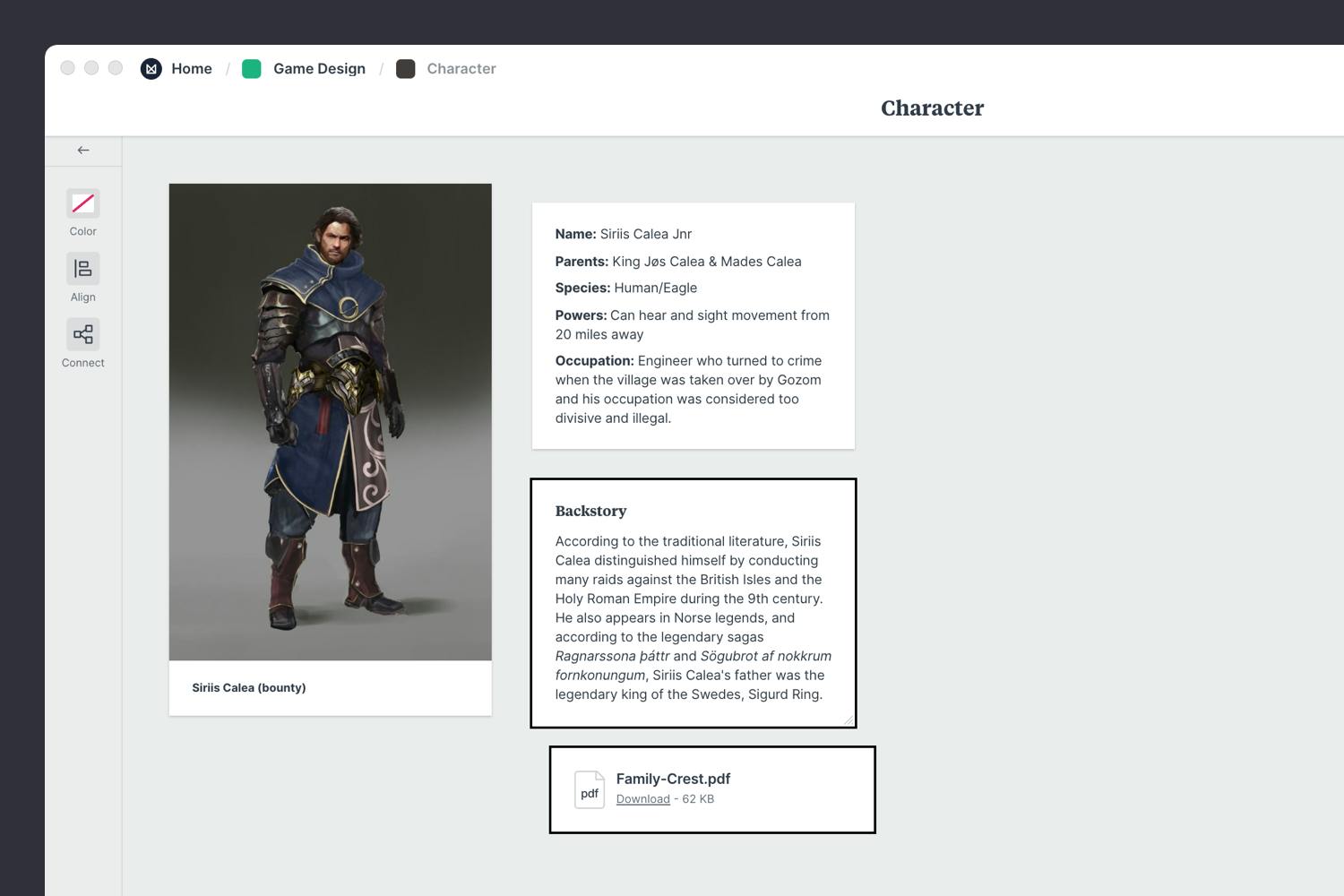This screenshot has width=1344, height=896.
Task: Click the green Game Design board icon
Action: [x=252, y=69]
